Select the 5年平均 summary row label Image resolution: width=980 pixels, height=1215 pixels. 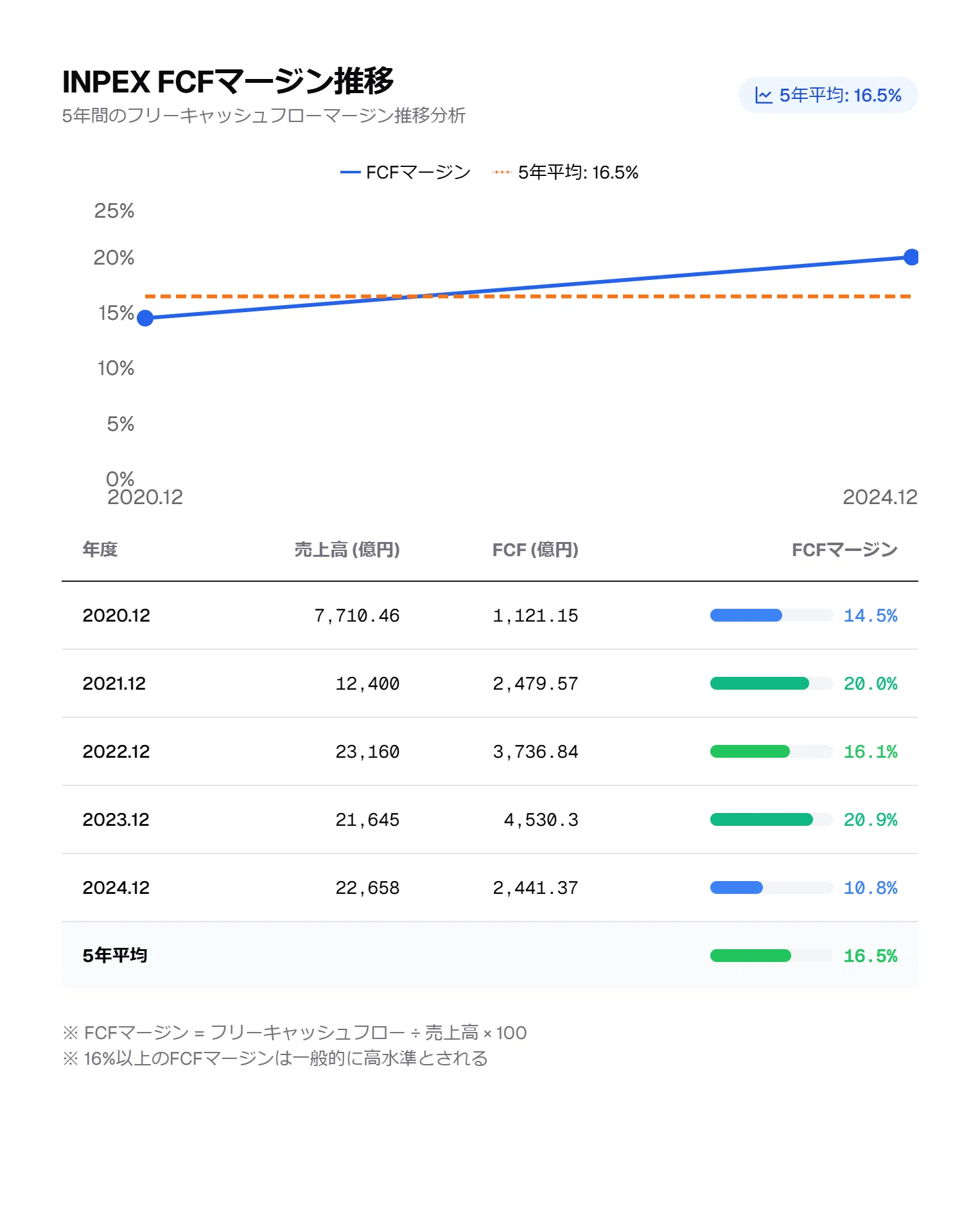coord(115,956)
